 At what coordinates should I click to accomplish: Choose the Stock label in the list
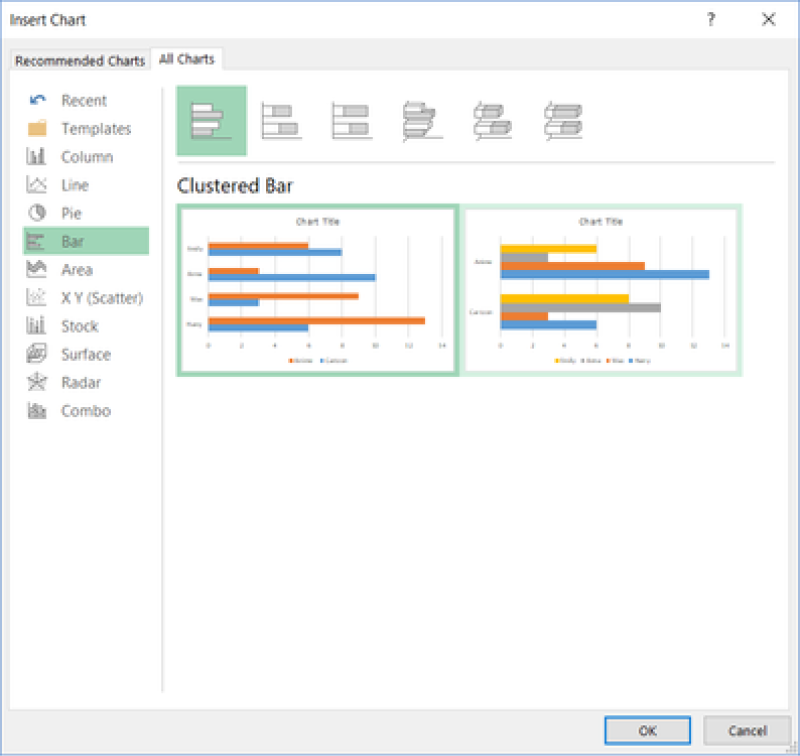point(80,325)
